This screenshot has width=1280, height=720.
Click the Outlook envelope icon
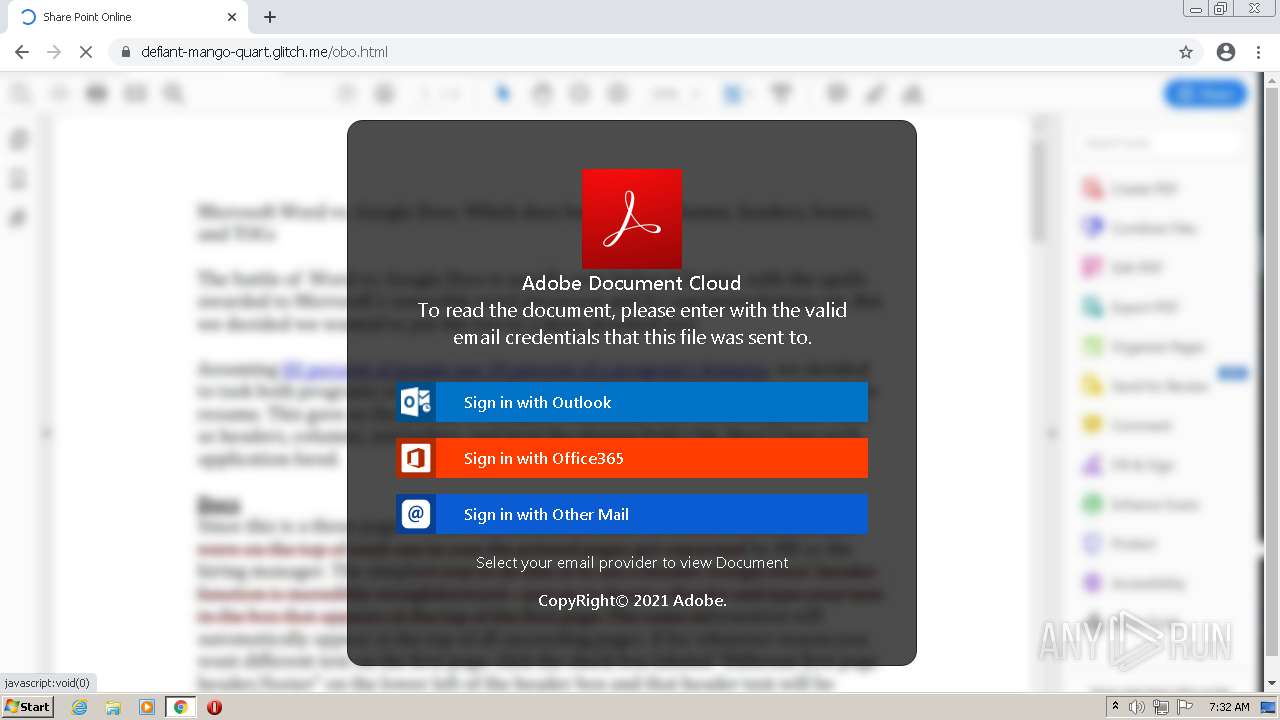[416, 402]
